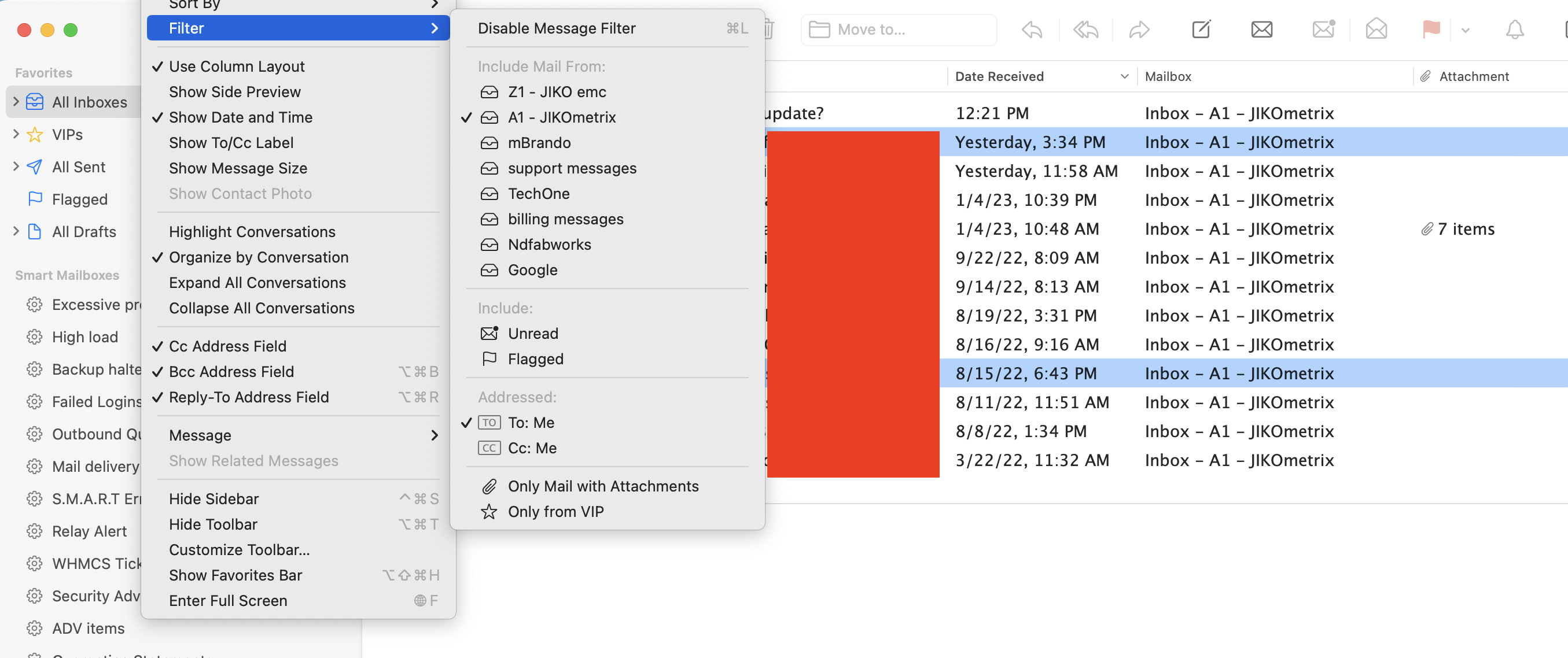Enable Only Mail with Attachments filter

(x=603, y=486)
